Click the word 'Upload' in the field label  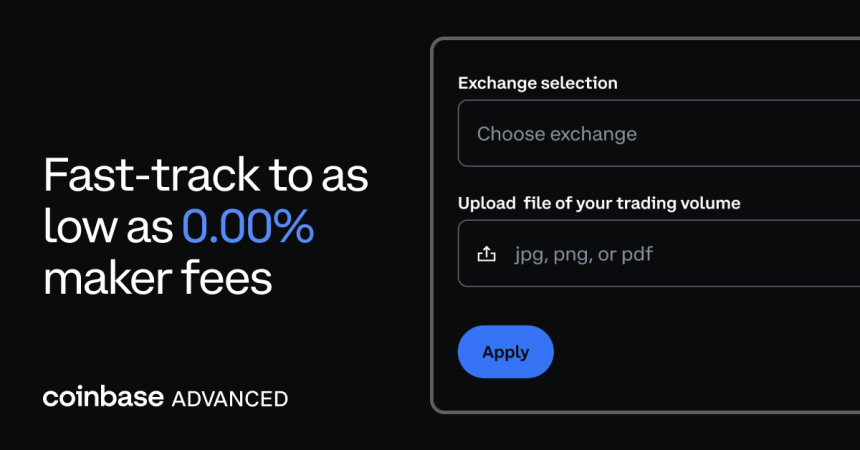click(x=485, y=203)
